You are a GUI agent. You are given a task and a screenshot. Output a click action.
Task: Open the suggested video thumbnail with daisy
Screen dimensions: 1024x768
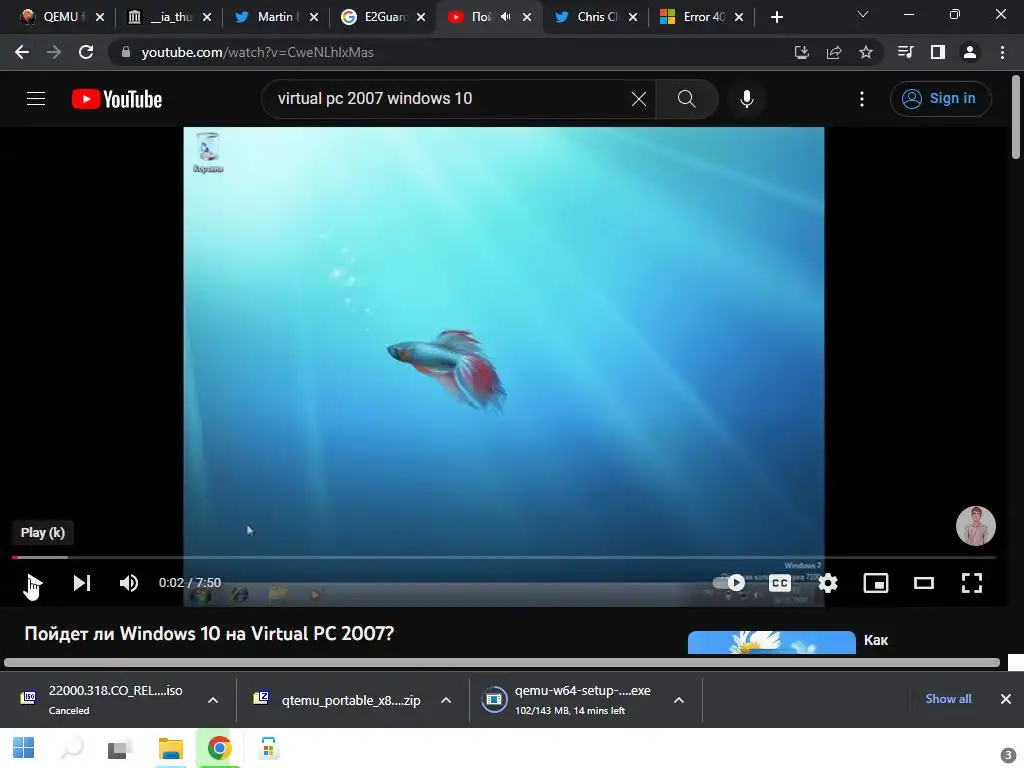771,642
